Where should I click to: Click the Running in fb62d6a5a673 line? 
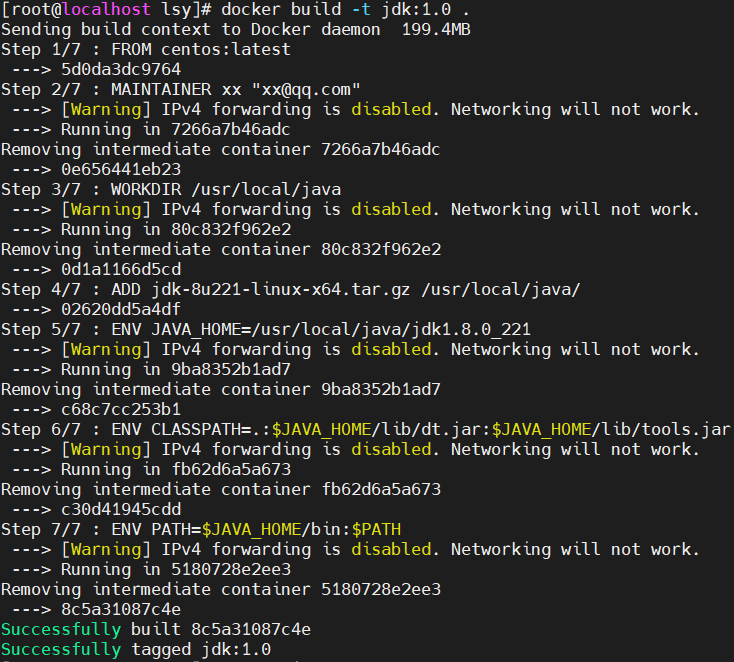point(151,470)
